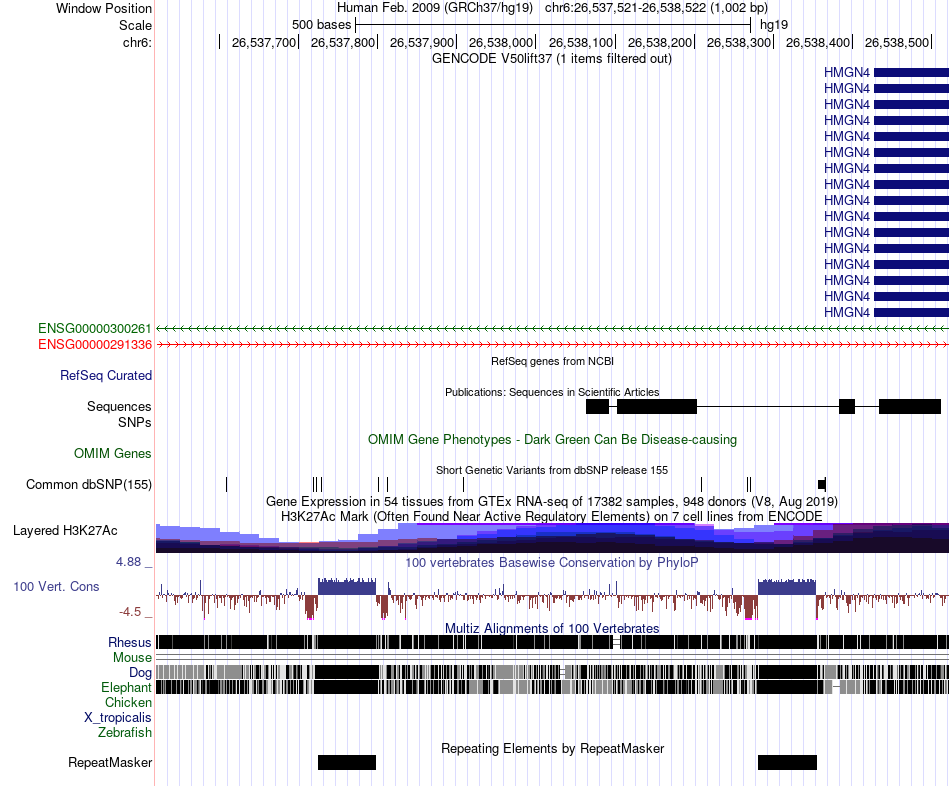
Task: Click the GENCODE V50lift37 track title
Action: [x=551, y=59]
